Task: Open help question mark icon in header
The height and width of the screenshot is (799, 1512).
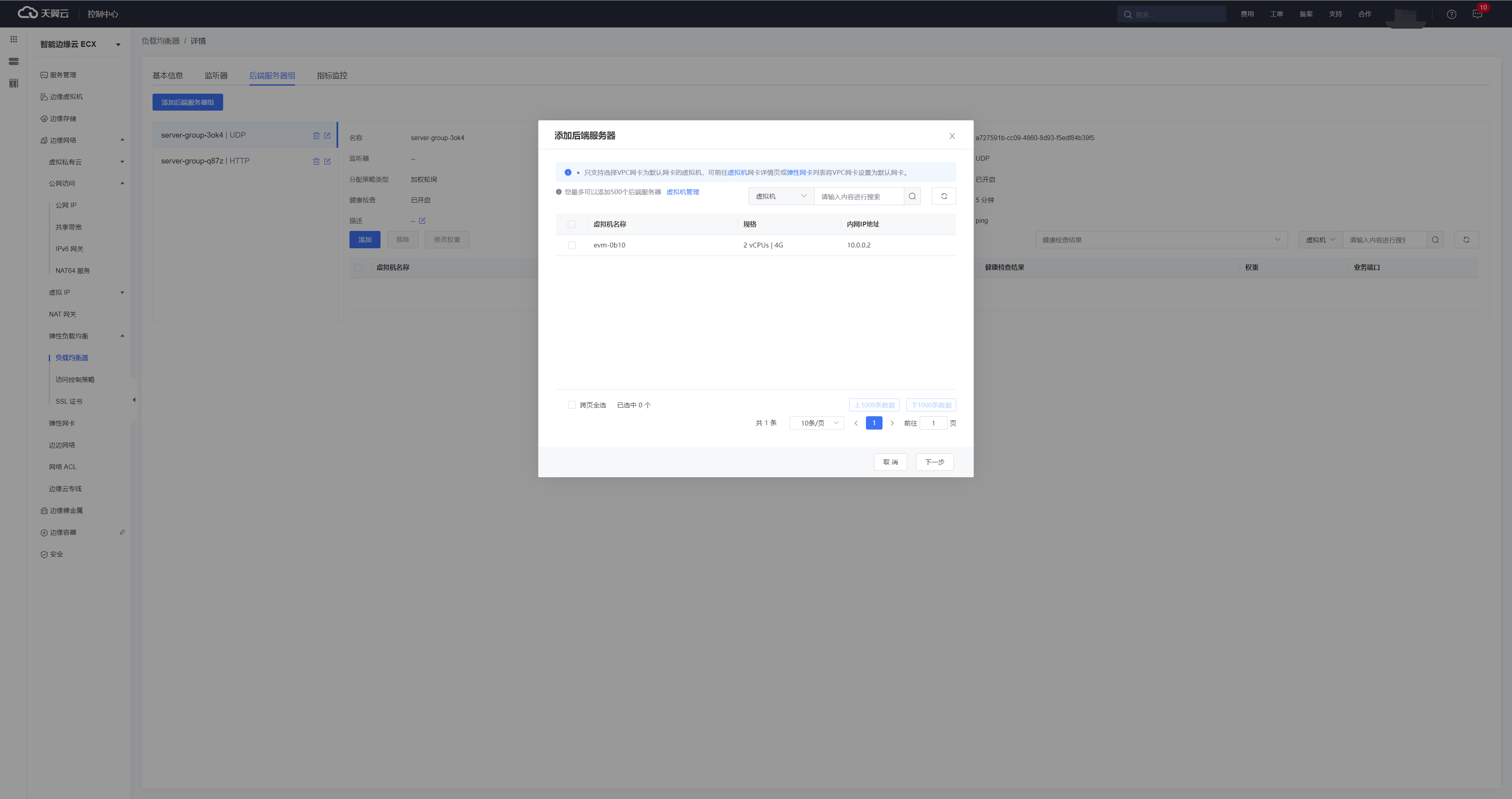Action: 1451,14
